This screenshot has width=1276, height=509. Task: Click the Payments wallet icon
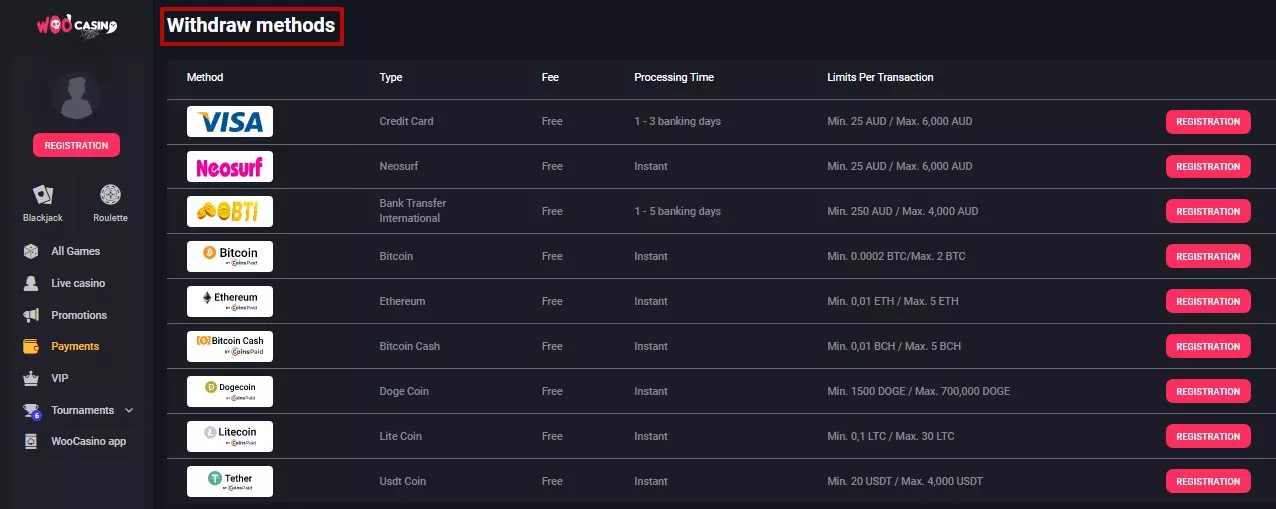(x=31, y=346)
